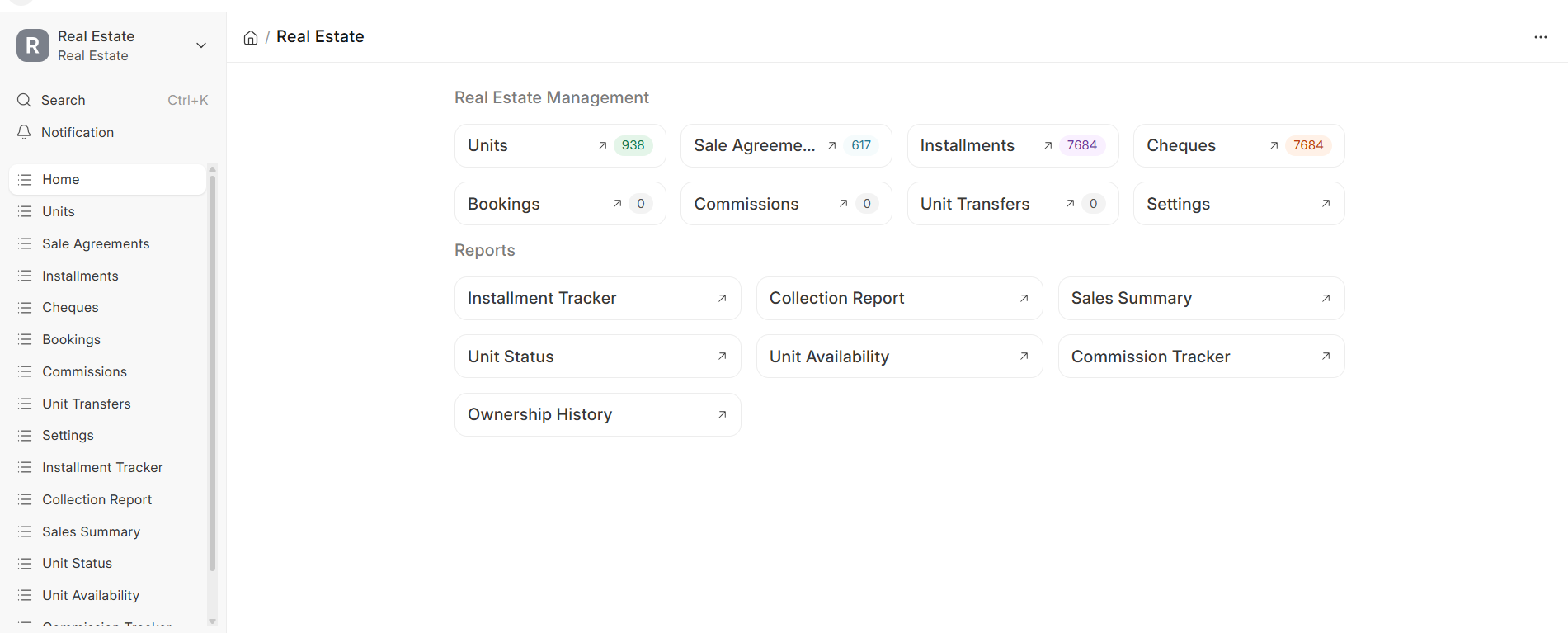
Task: Open the Bookings shortcut card
Action: 560,203
